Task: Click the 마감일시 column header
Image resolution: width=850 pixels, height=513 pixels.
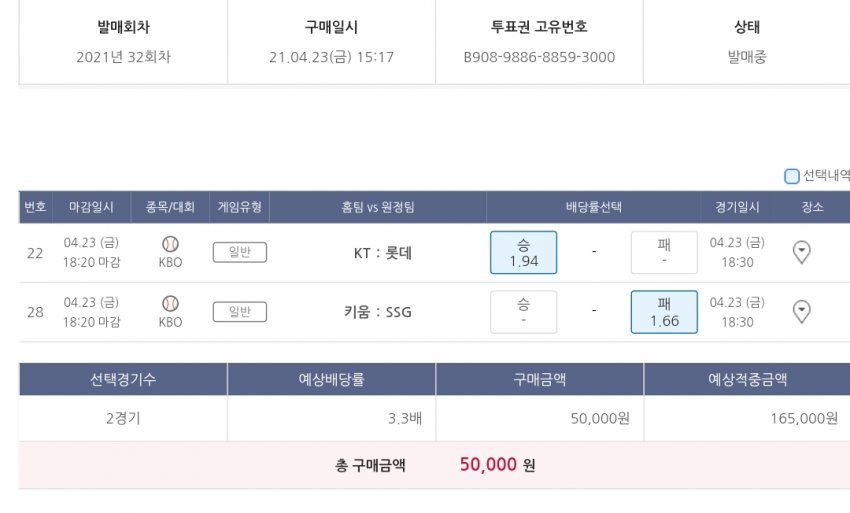Action: coord(91,207)
